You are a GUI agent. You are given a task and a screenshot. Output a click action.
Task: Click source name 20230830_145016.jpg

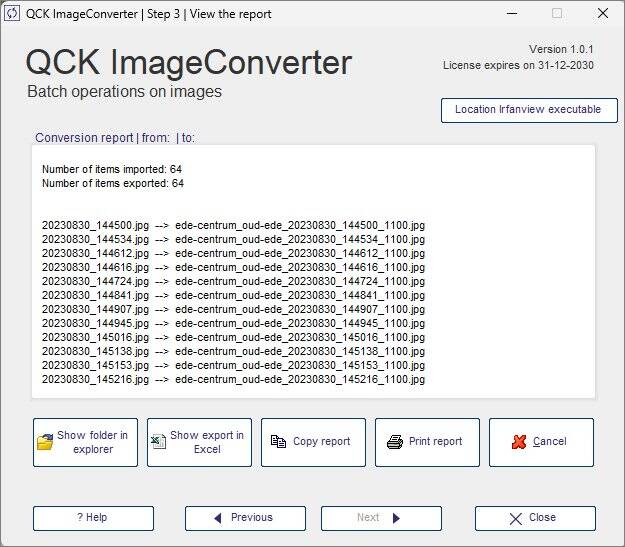95,337
